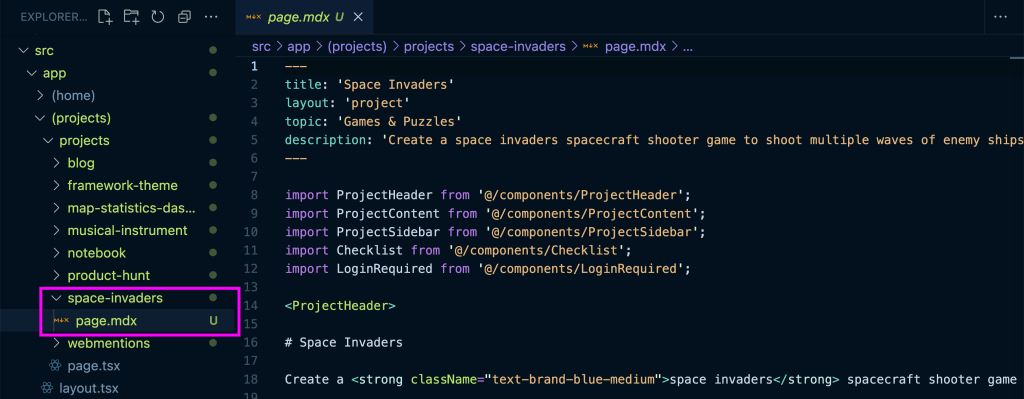Click line number 1 in gutter
Viewport: 1024px width, 399px height.
255,66
